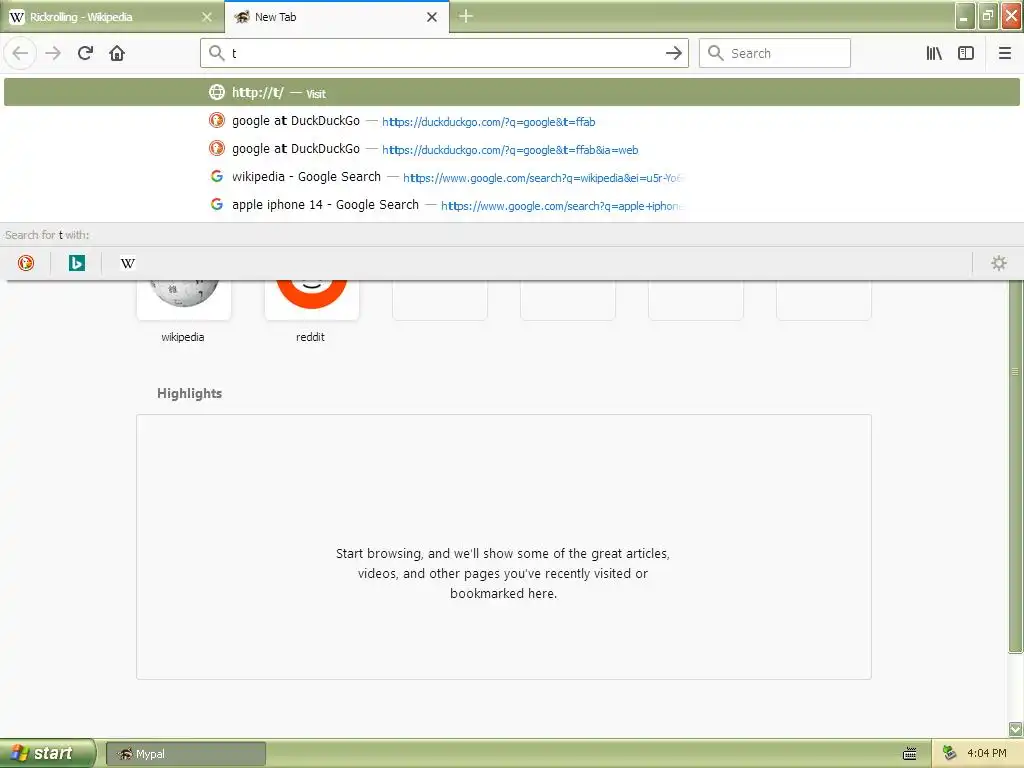The height and width of the screenshot is (768, 1024).
Task: Reload the current page
Action: click(x=86, y=54)
